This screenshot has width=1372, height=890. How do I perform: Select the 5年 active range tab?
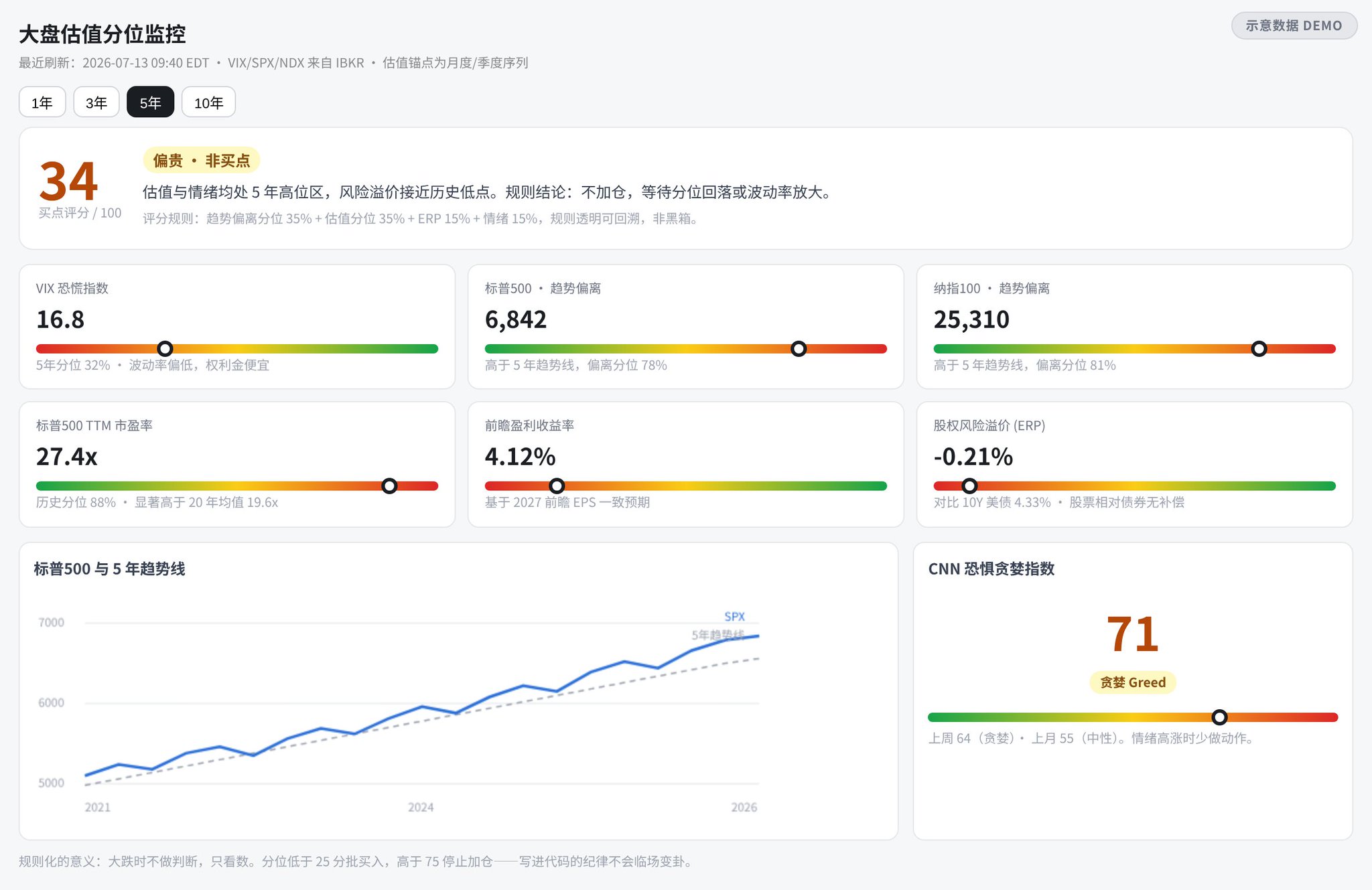(151, 102)
